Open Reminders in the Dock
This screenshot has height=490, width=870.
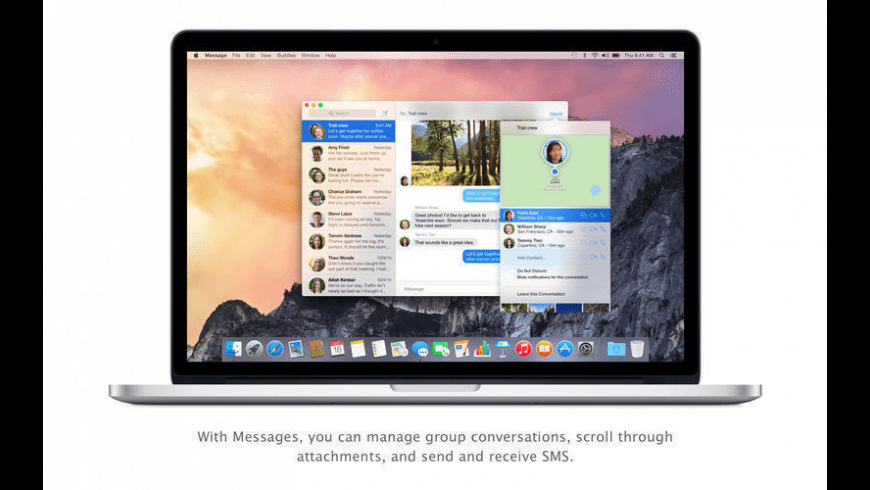point(378,348)
